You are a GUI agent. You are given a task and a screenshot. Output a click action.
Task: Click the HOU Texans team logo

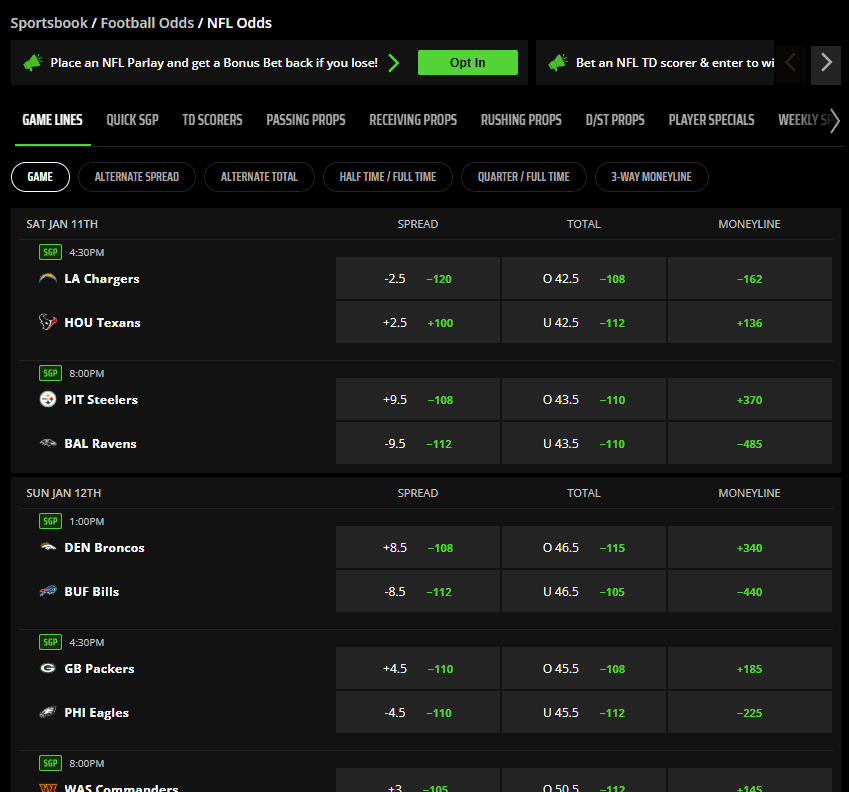click(48, 322)
